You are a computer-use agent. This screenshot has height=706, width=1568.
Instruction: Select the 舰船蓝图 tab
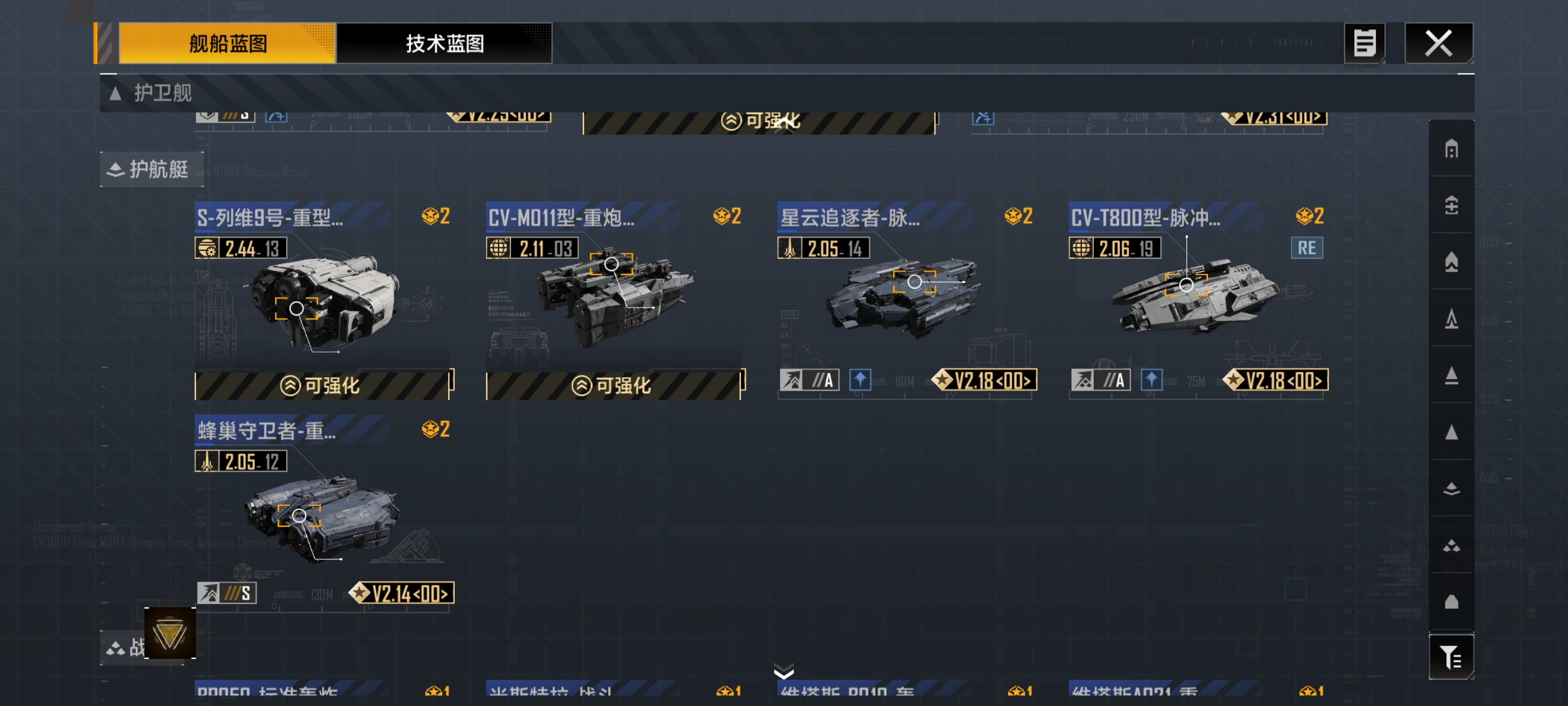tap(227, 43)
